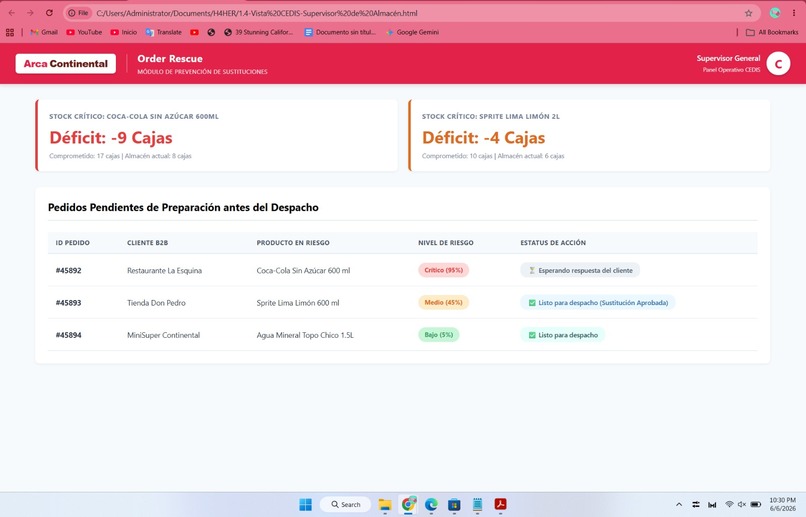Open Adobe Acrobat from taskbar
This screenshot has width=806, height=517.
pyautogui.click(x=500, y=505)
